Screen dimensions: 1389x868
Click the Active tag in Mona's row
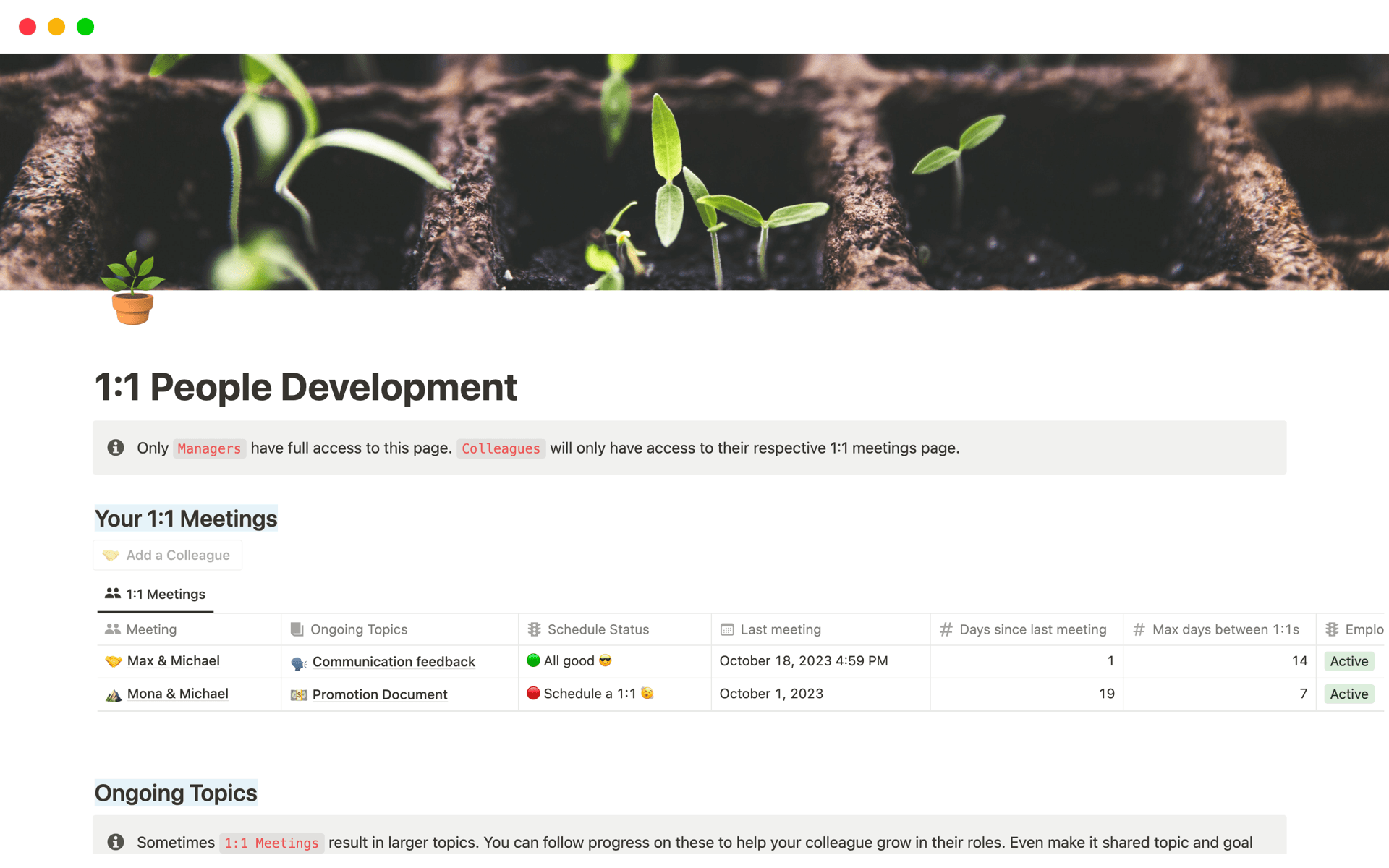tap(1348, 694)
